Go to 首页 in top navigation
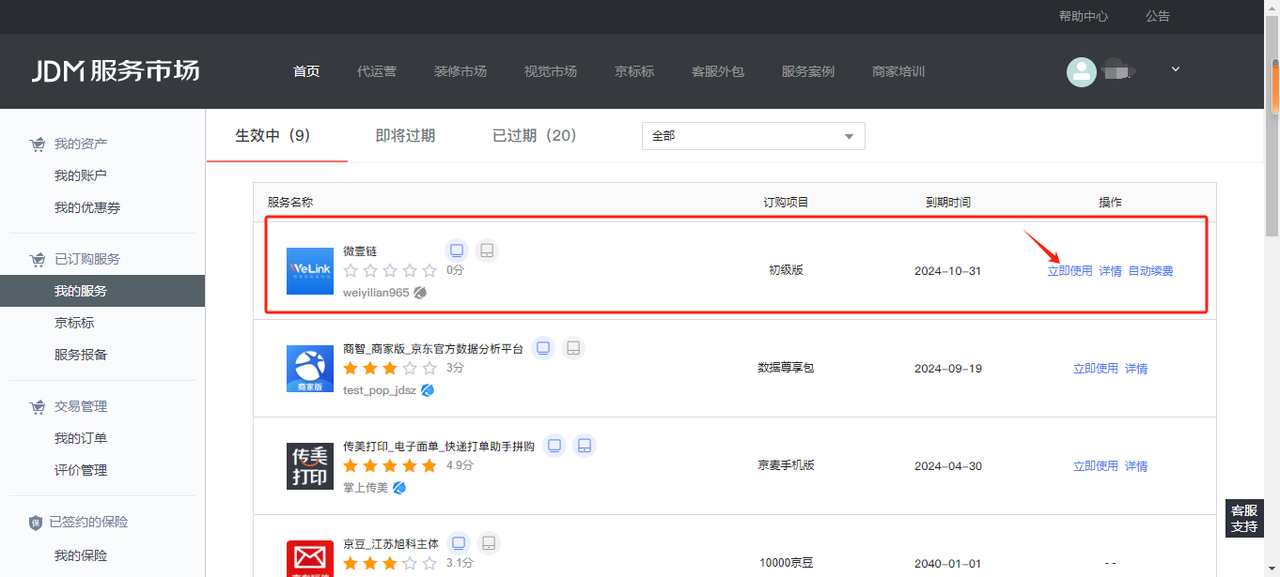Image resolution: width=1280 pixels, height=577 pixels. coord(306,72)
